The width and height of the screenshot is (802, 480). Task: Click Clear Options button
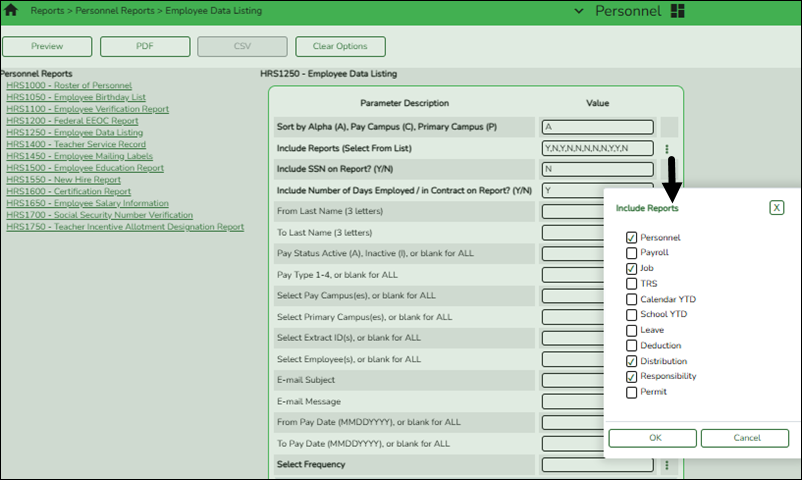click(340, 47)
